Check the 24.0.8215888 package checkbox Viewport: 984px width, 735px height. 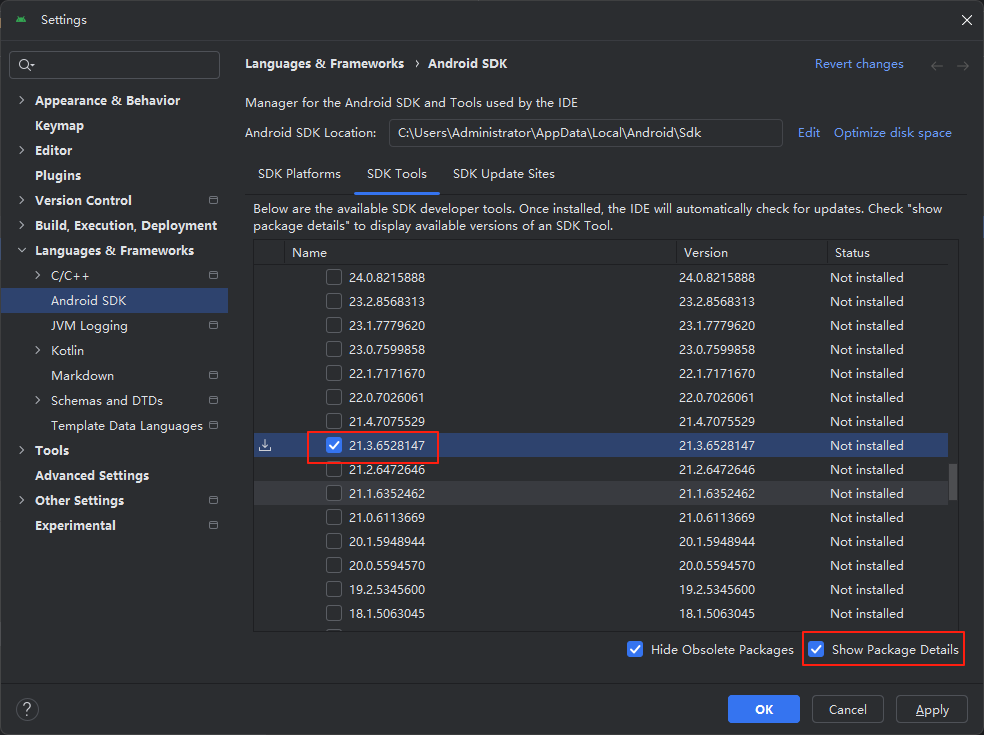pyautogui.click(x=334, y=277)
